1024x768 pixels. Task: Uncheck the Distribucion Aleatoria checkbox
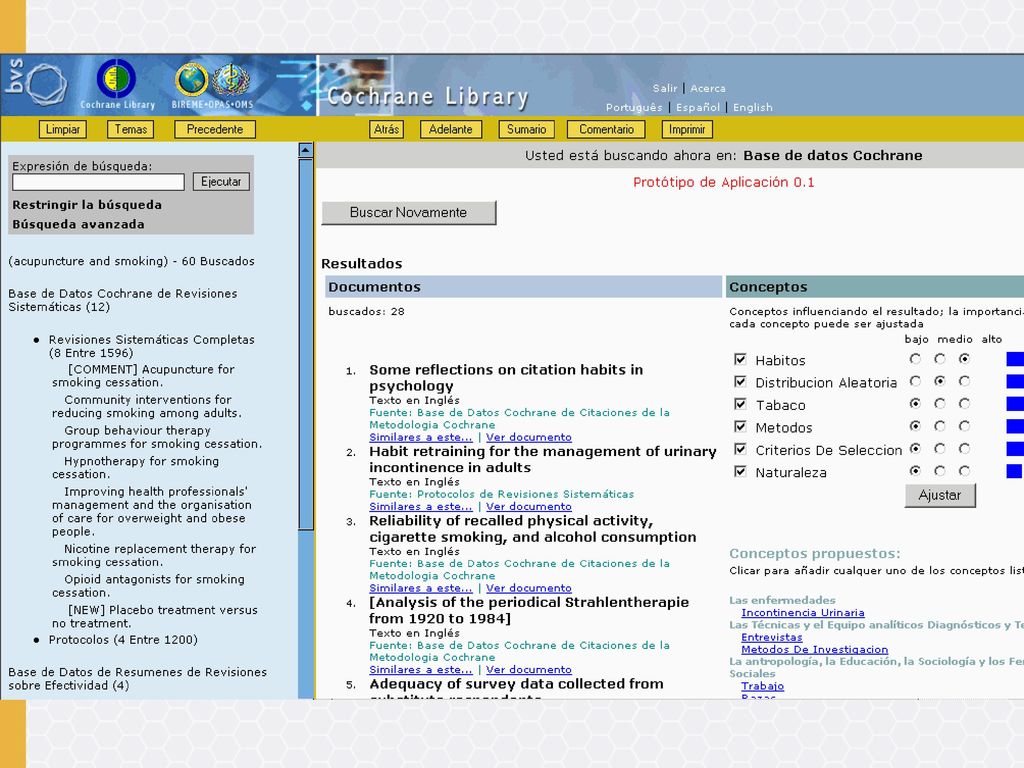[x=740, y=381]
